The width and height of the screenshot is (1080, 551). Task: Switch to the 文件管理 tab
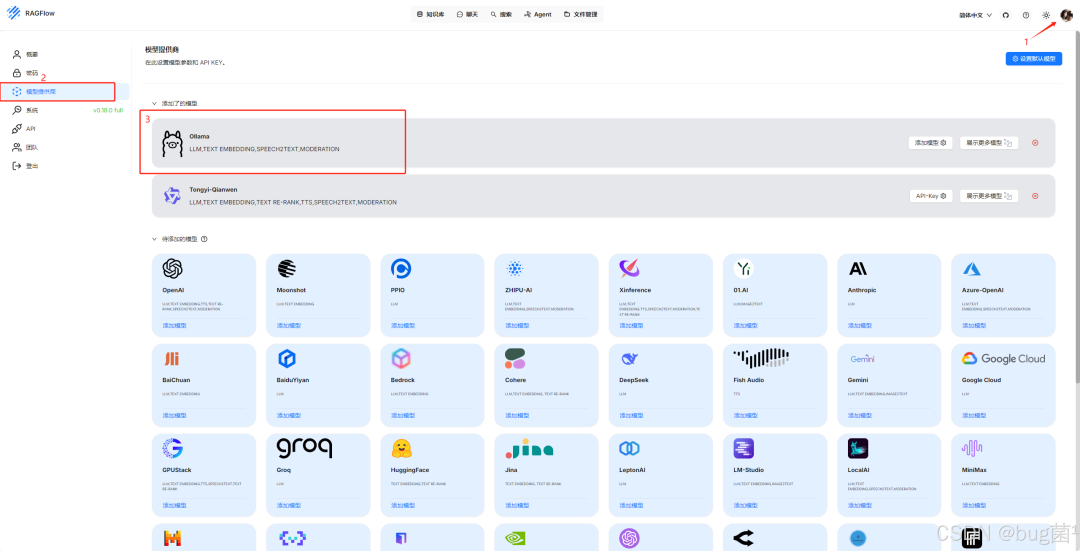(x=581, y=14)
